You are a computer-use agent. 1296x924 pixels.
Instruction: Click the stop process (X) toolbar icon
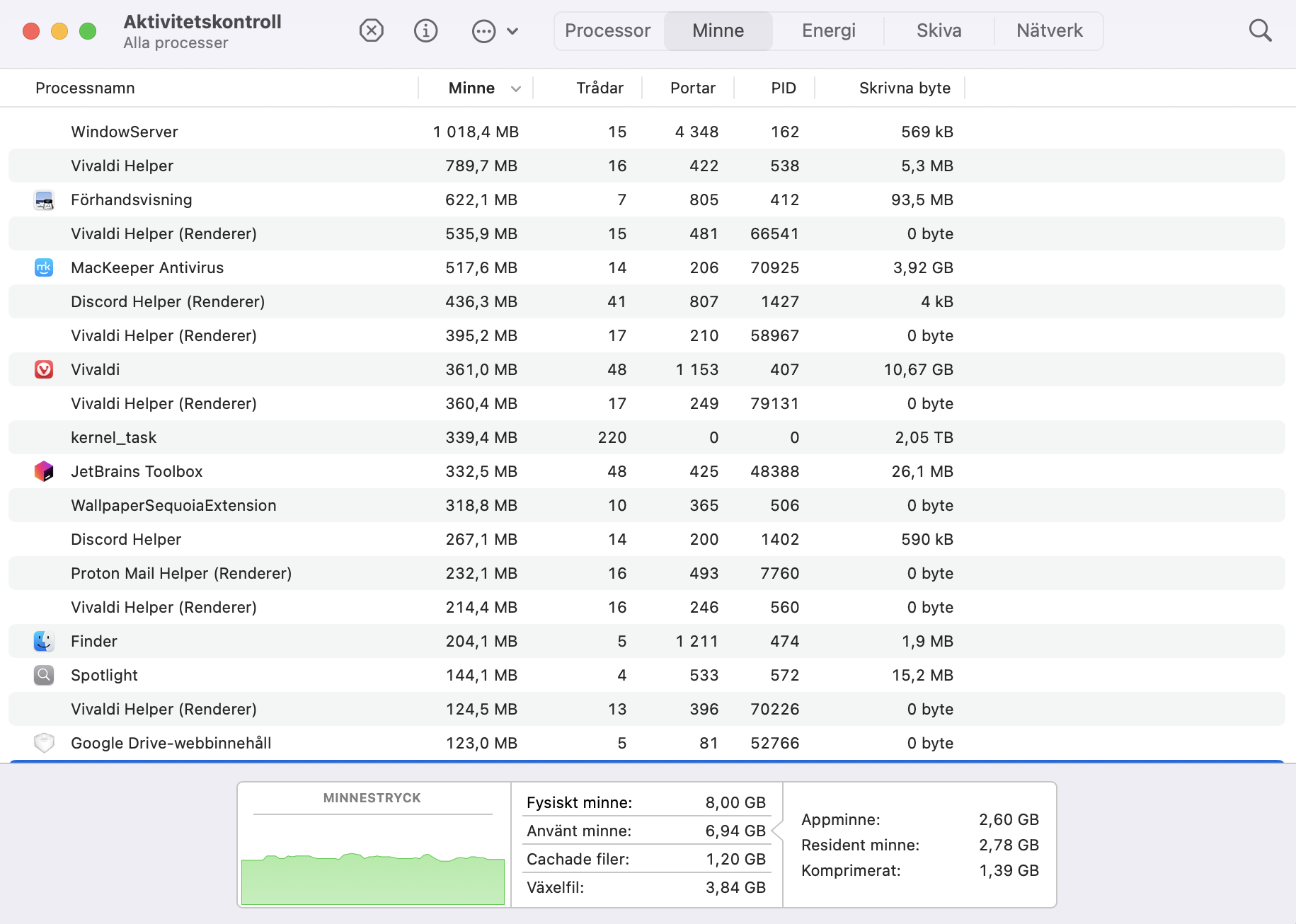pyautogui.click(x=372, y=30)
